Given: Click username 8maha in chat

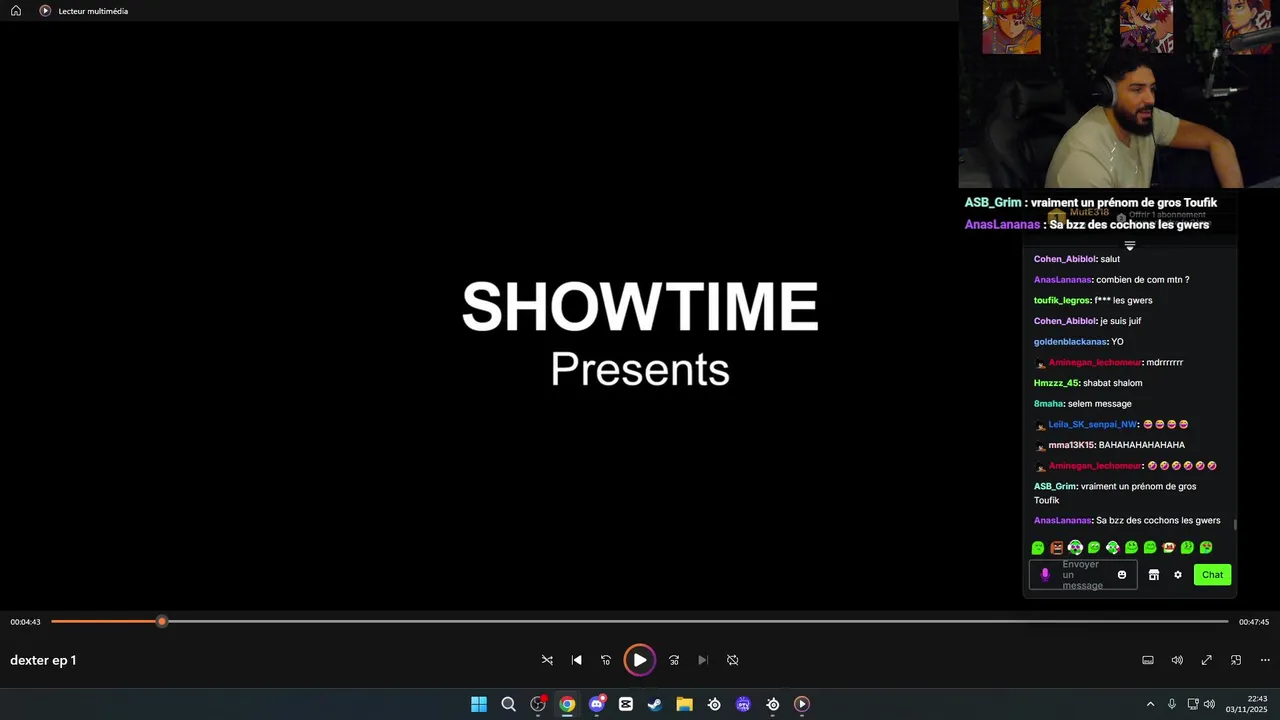Looking at the screenshot, I should (x=1048, y=404).
